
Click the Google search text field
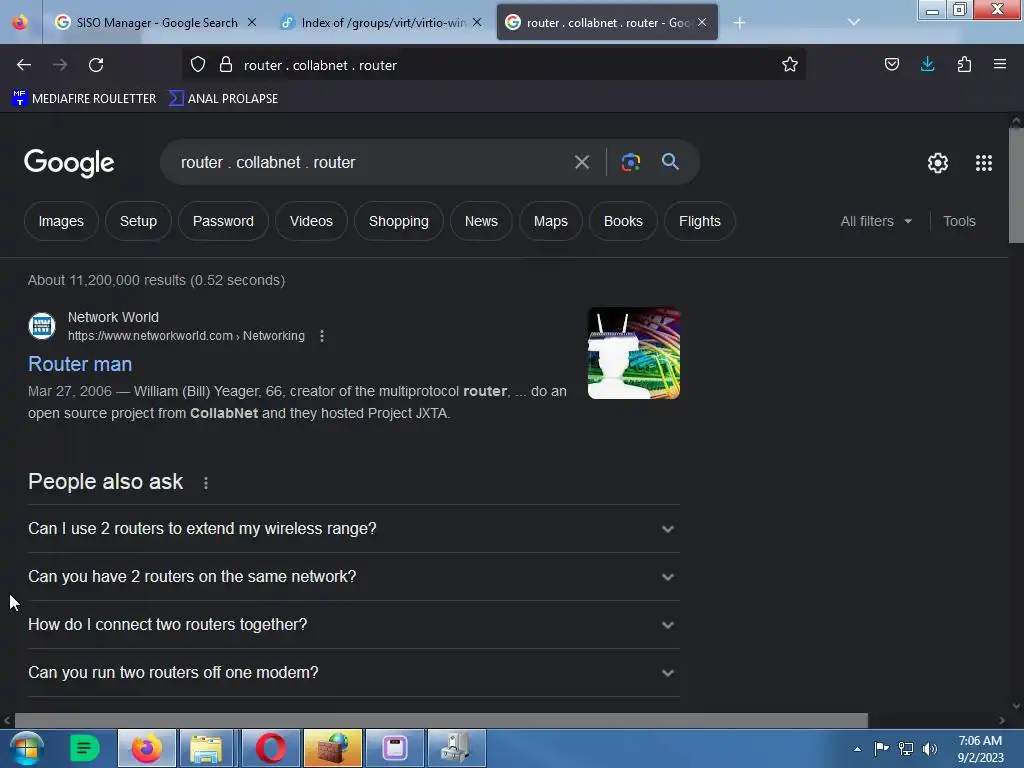click(x=370, y=163)
